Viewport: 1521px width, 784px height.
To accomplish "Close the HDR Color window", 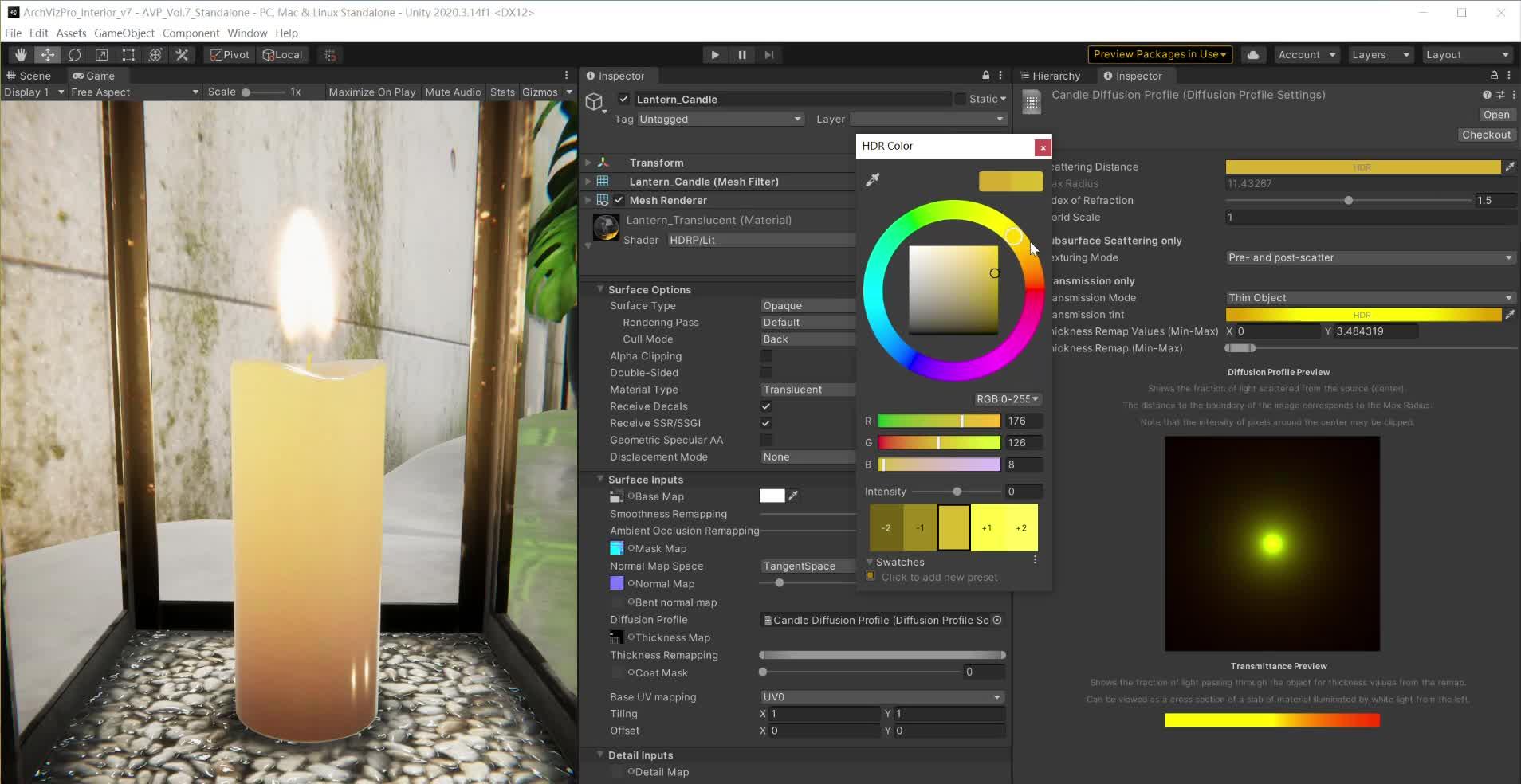I will 1042,147.
